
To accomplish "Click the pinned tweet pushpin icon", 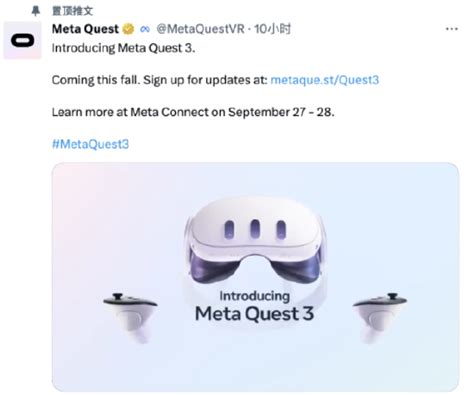I will tap(35, 11).
